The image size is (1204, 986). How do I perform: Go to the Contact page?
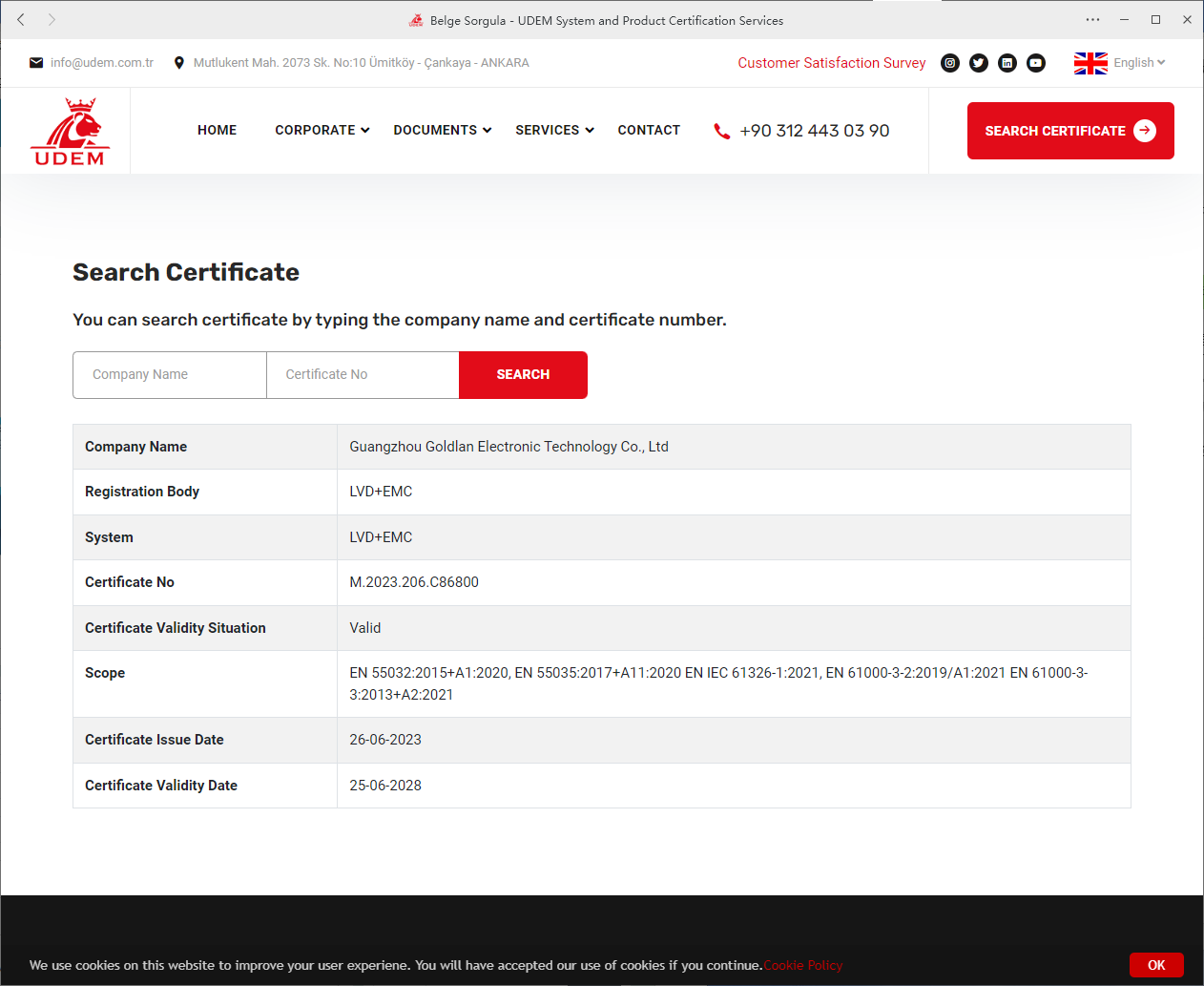tap(649, 131)
